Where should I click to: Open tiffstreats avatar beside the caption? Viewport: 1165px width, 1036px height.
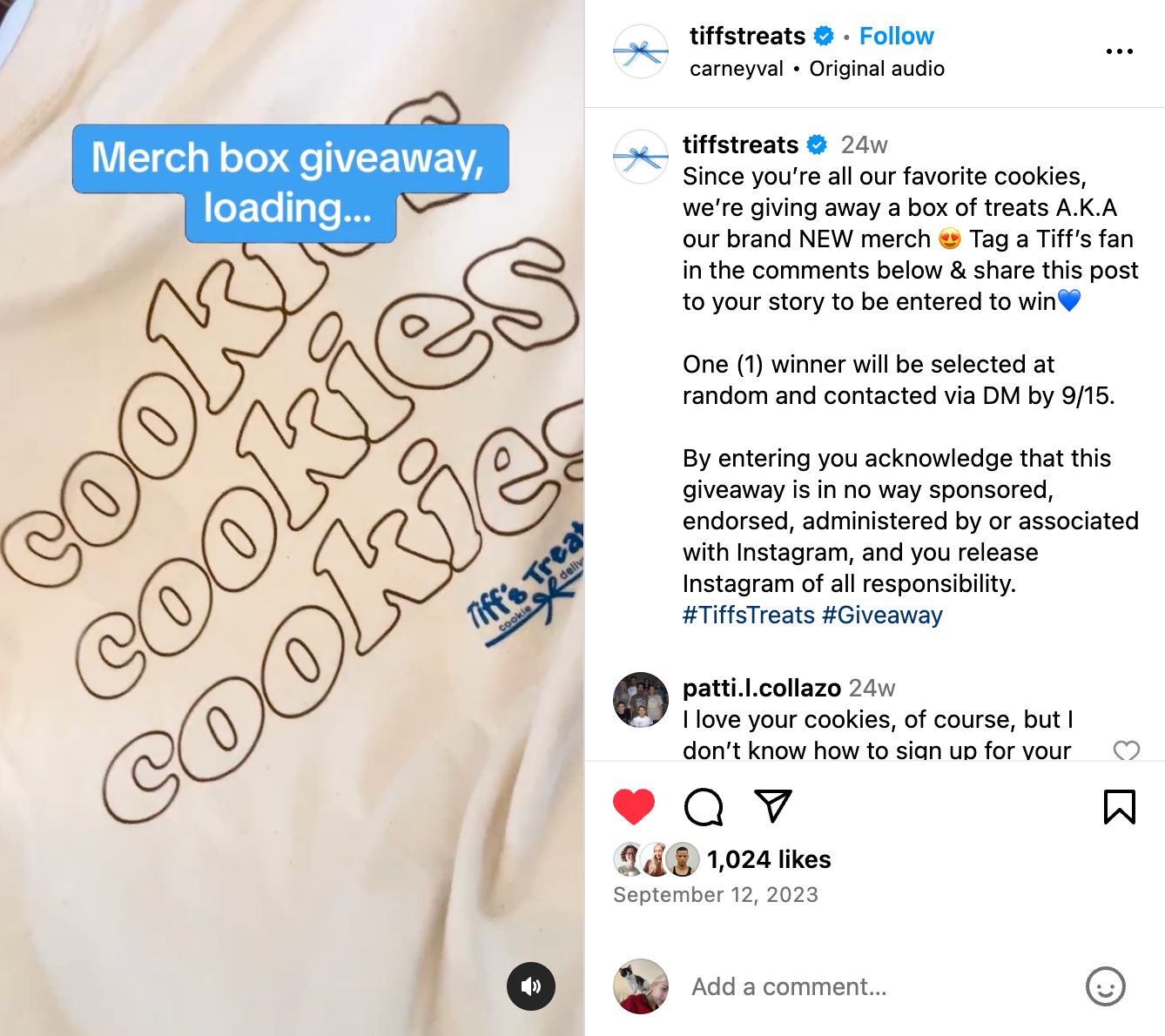(x=641, y=157)
